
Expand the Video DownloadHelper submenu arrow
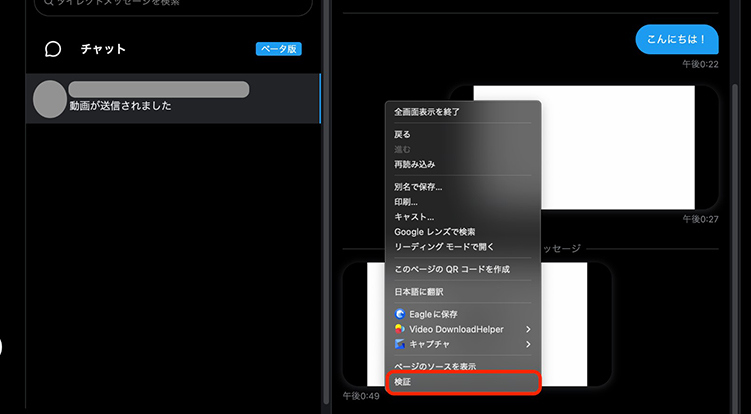[x=528, y=329]
